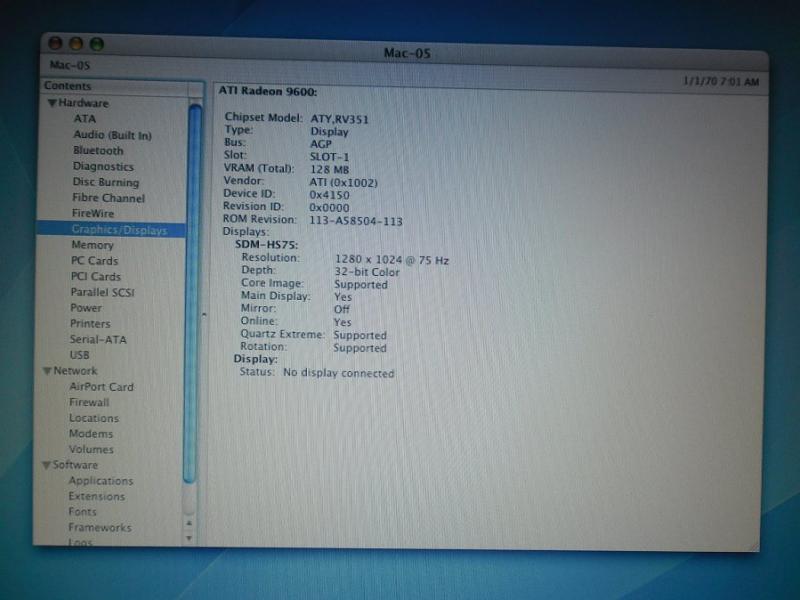The height and width of the screenshot is (600, 800).
Task: Open the Memory hardware entry
Action: point(92,245)
